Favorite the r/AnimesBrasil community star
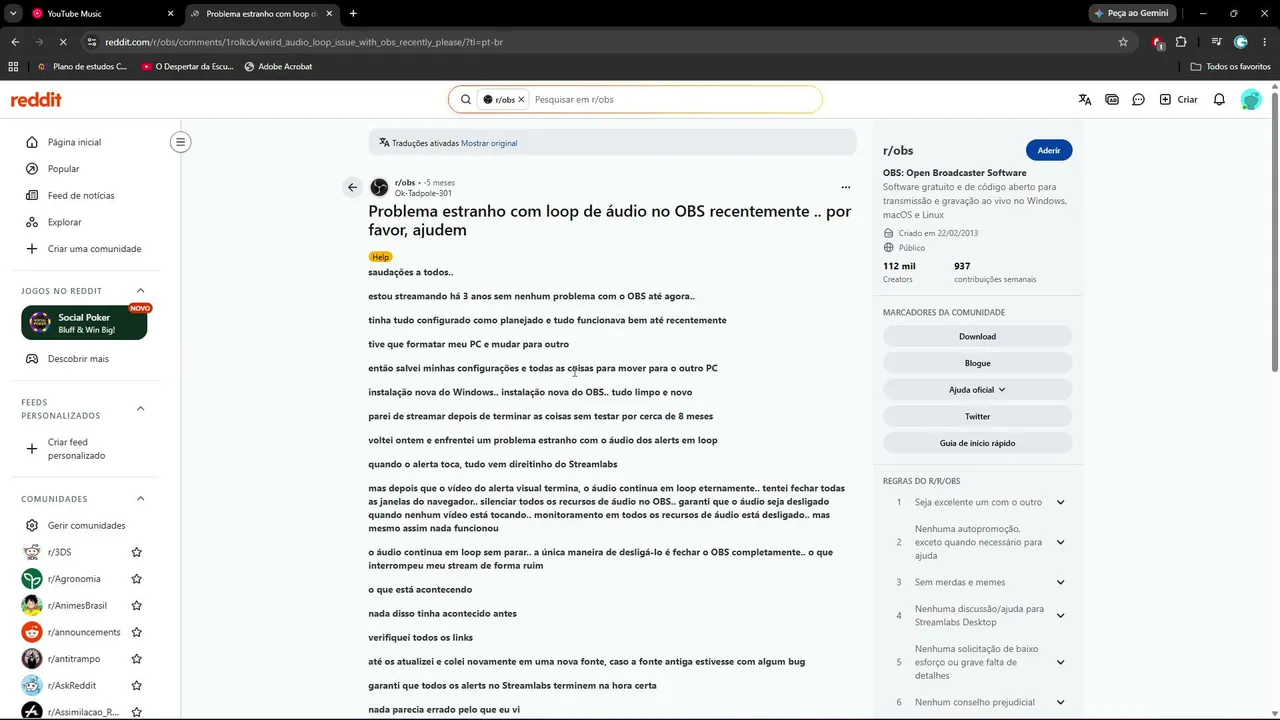Screen dimensions: 1280x720 pos(137,606)
